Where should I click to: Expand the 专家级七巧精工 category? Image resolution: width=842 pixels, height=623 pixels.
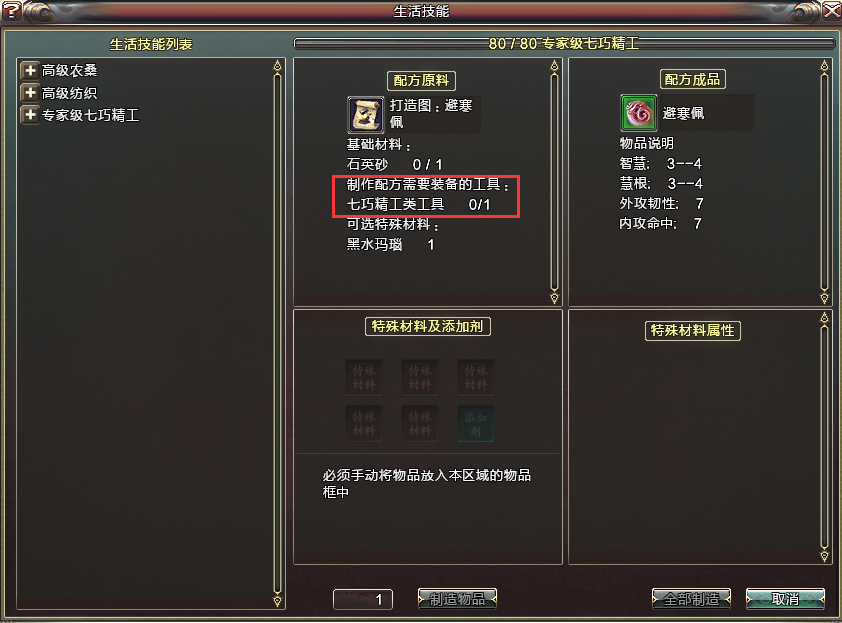point(30,114)
